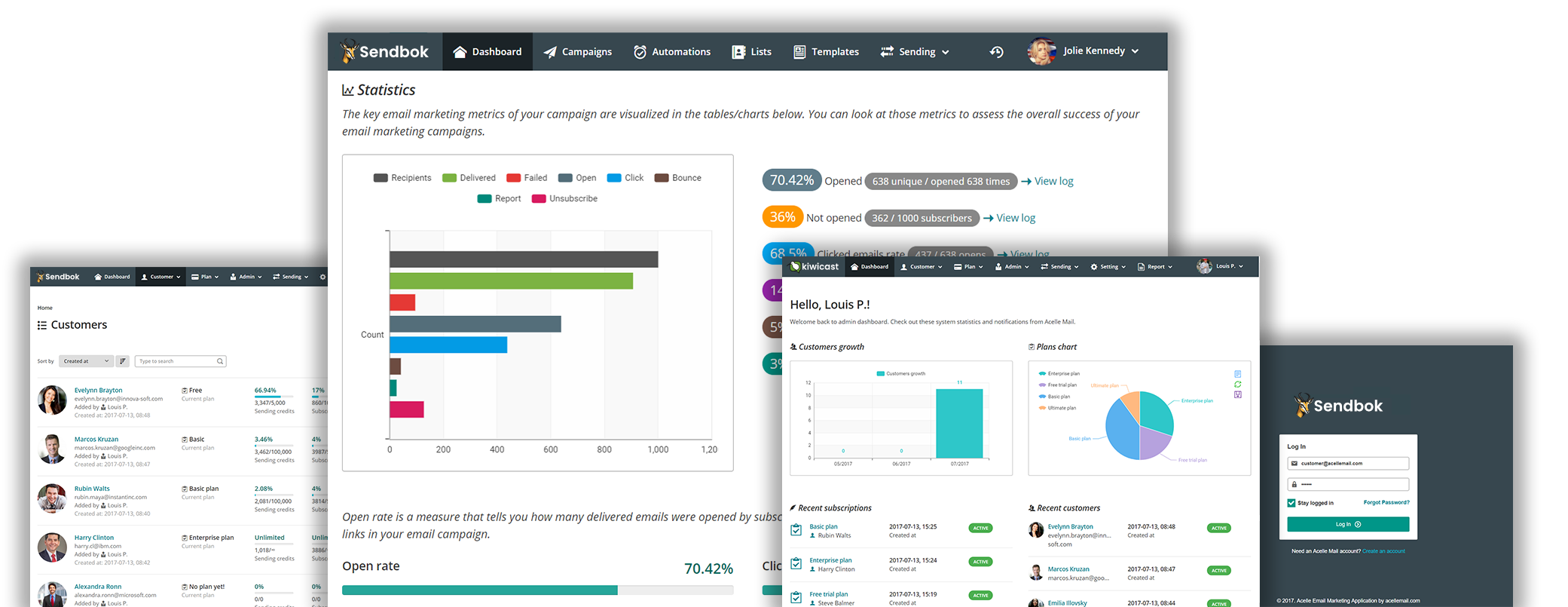The image size is (1568, 607).
Task: Click the Open rate progress bar
Action: 537,590
